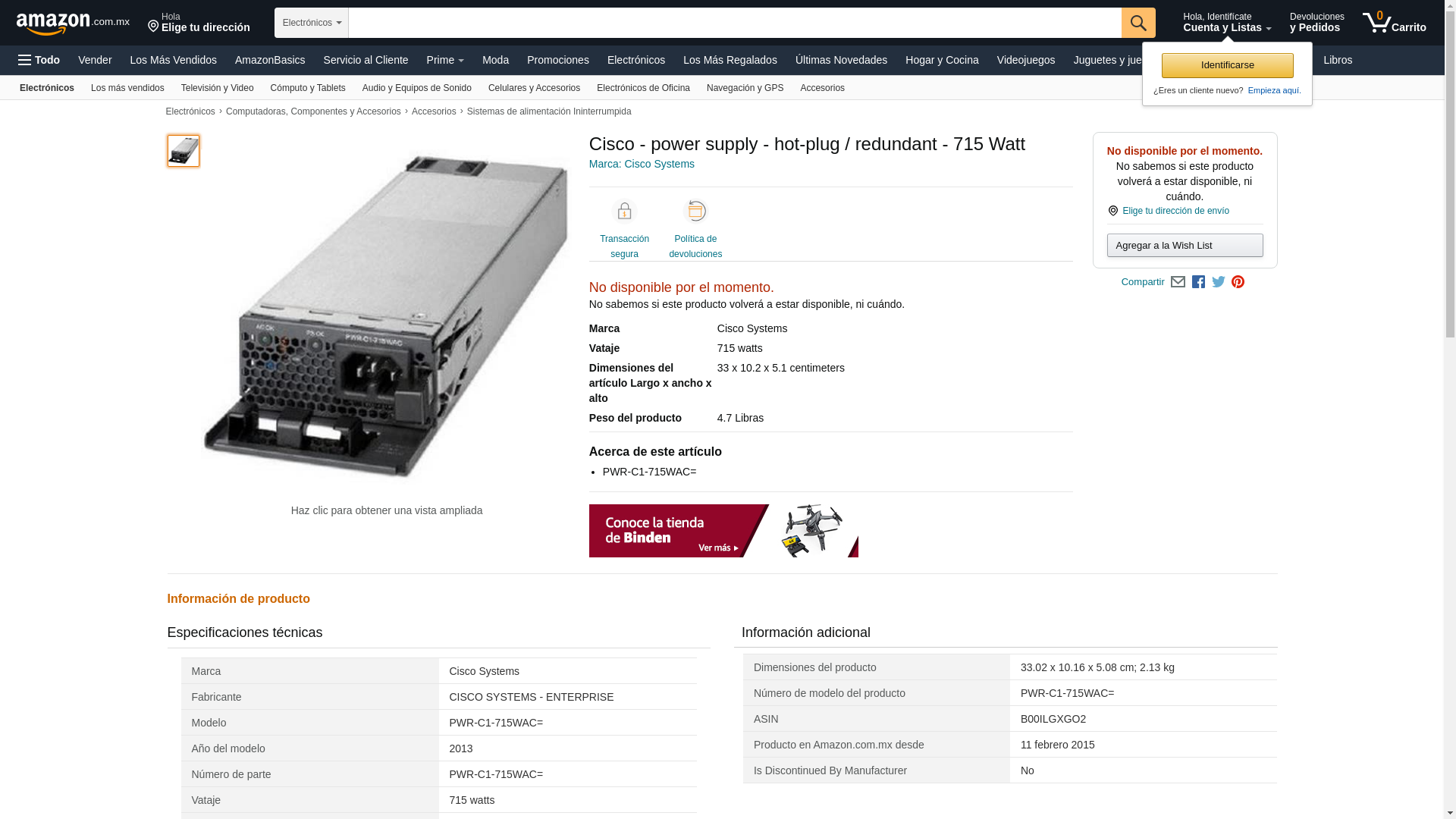The width and height of the screenshot is (1456, 819).
Task: Open the Marca: Cisco Systems link
Action: pyautogui.click(x=642, y=164)
